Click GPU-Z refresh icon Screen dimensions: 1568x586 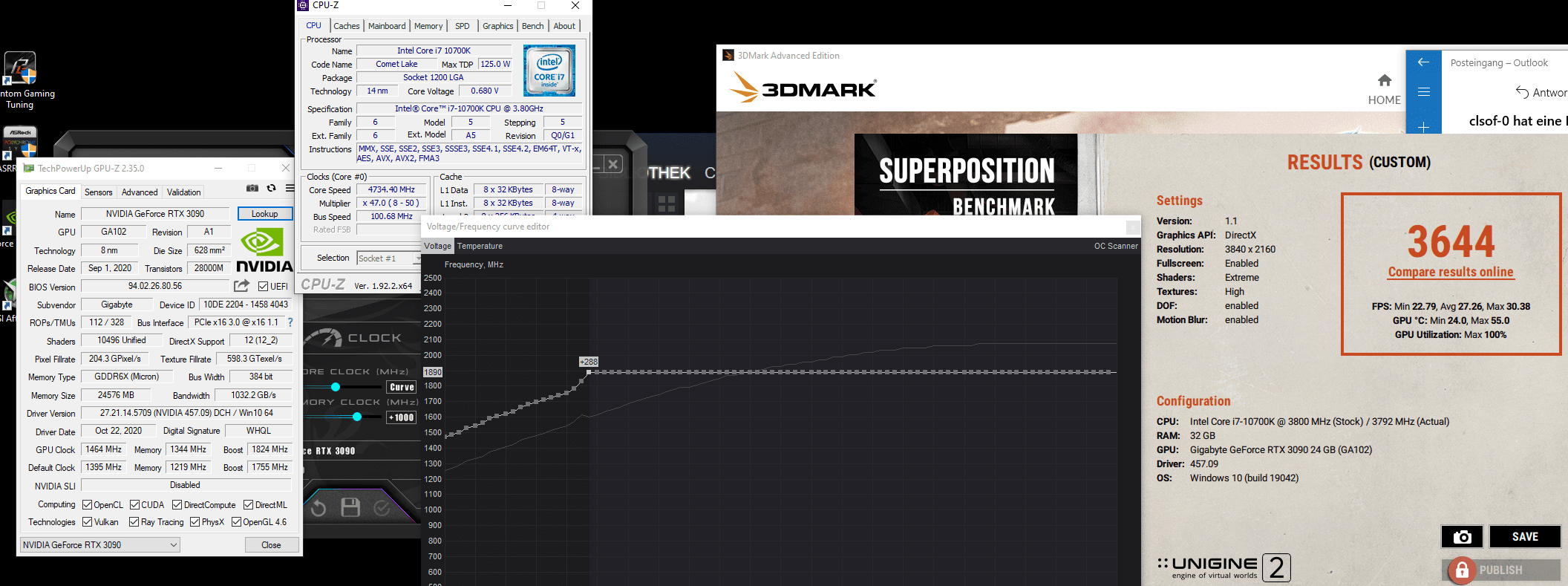point(271,189)
